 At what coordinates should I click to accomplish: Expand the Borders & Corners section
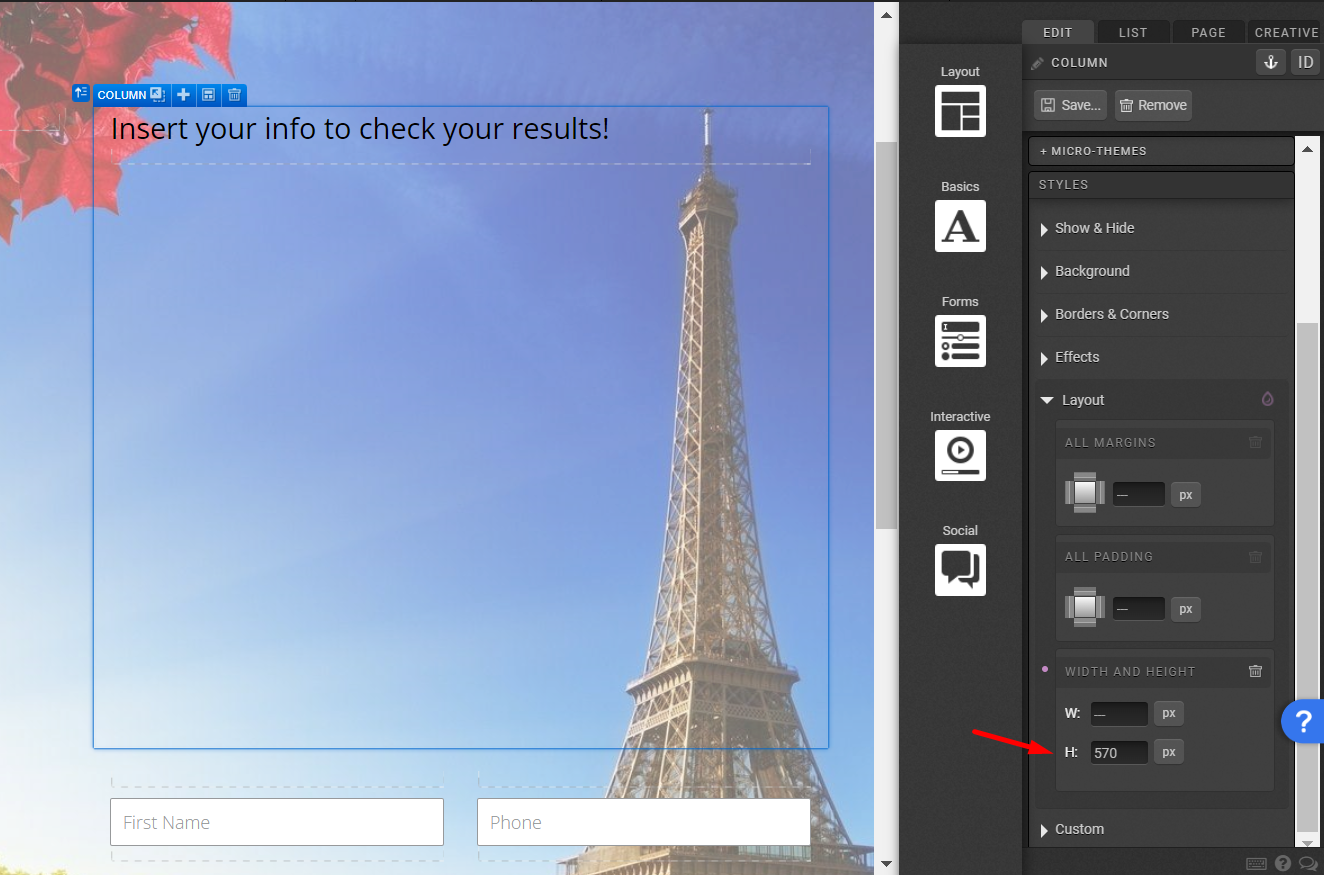pyautogui.click(x=1163, y=314)
